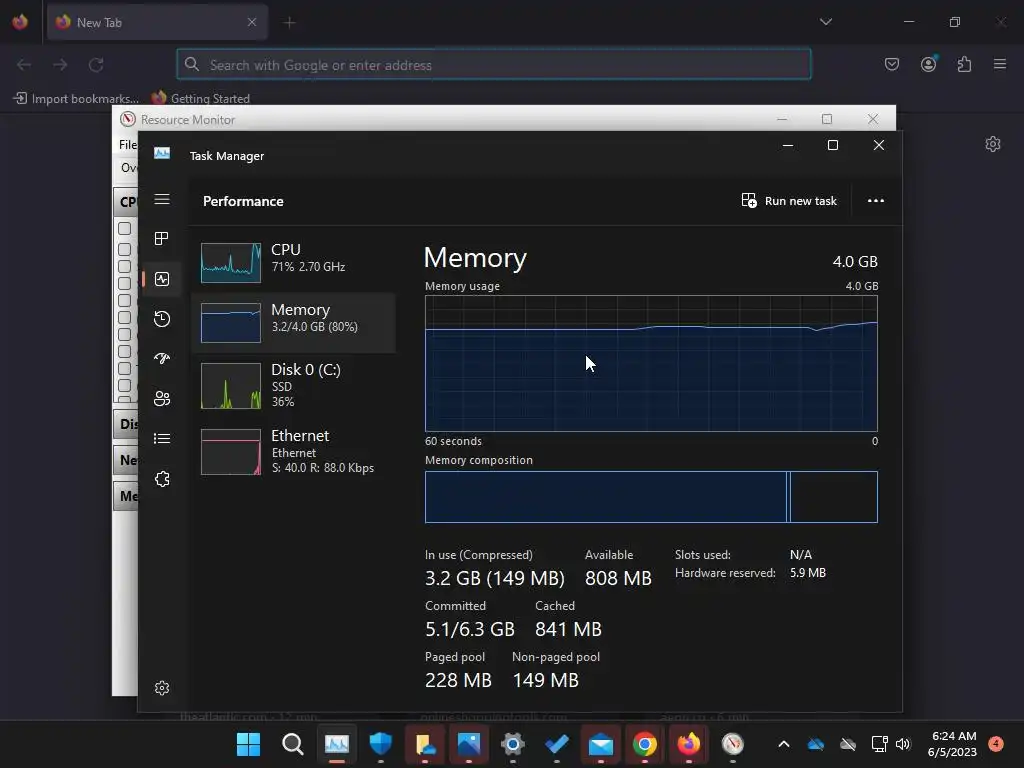
Task: Focus the Firefox search address field
Action: point(494,65)
